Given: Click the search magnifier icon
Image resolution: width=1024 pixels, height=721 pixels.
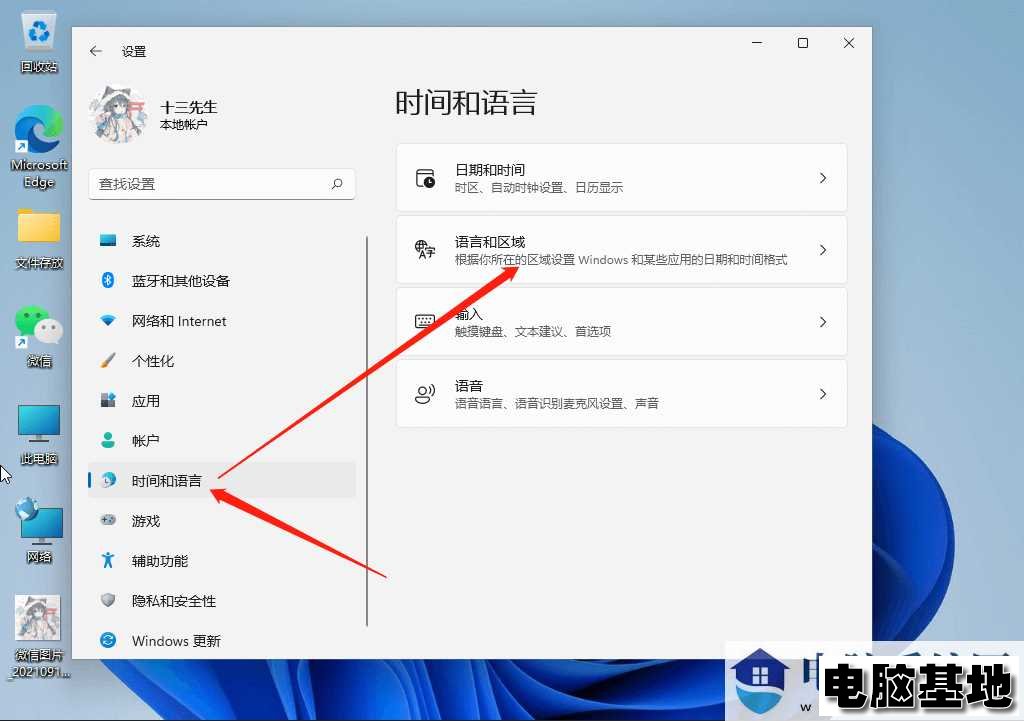Looking at the screenshot, I should (337, 184).
